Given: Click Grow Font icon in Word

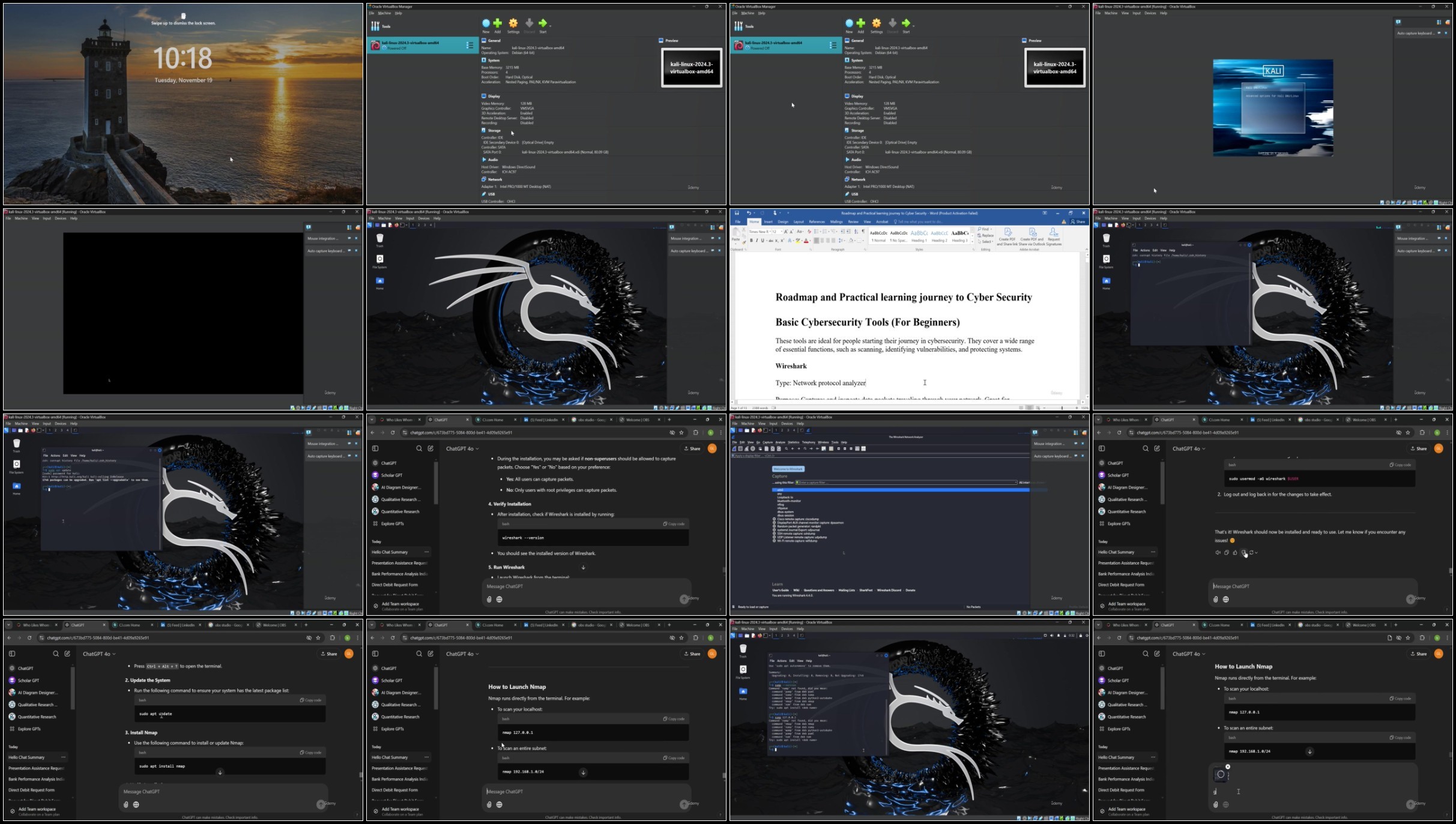Looking at the screenshot, I should coord(786,231).
